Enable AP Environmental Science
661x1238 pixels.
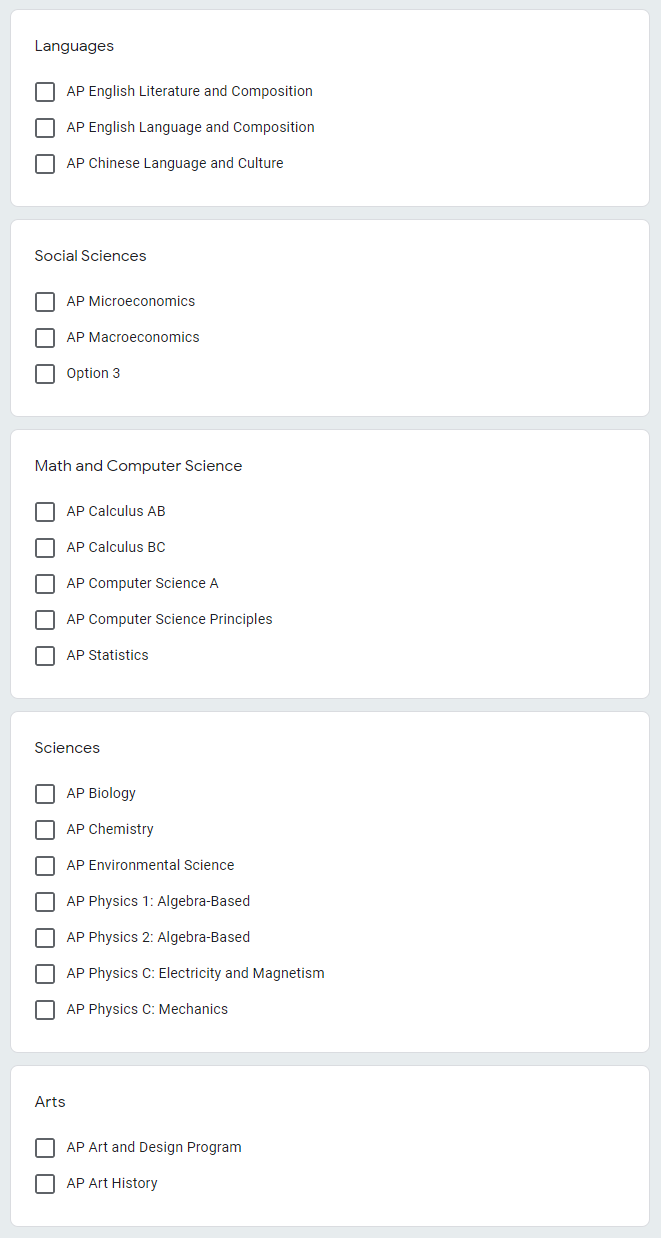[45, 866]
